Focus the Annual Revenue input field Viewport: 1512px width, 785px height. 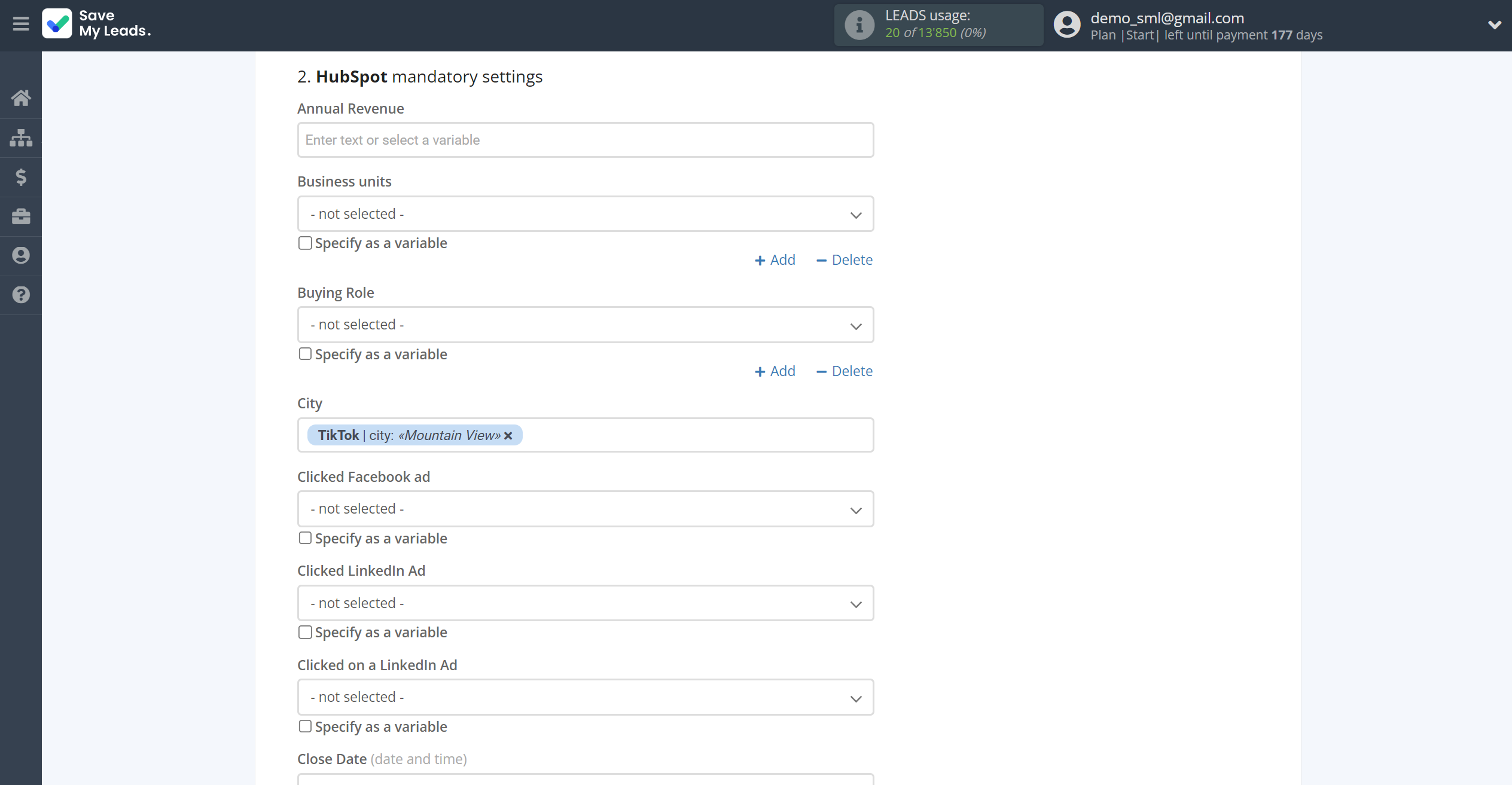[x=586, y=140]
